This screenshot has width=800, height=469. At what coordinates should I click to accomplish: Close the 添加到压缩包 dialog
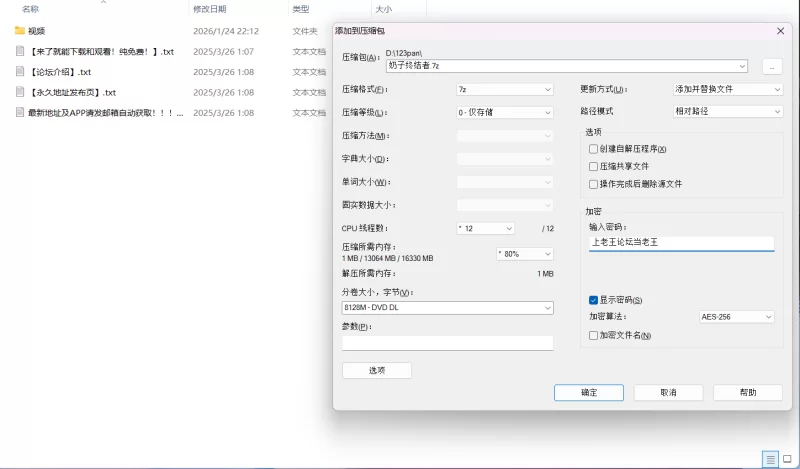pos(780,31)
